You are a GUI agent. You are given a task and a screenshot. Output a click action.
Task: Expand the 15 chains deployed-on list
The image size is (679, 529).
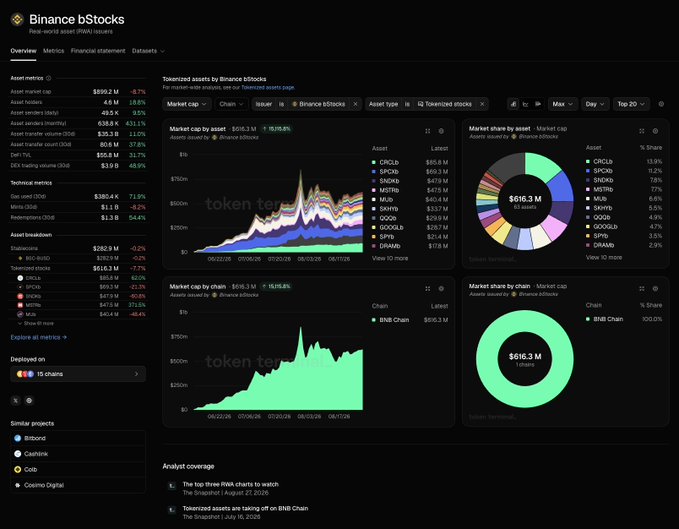(78, 374)
